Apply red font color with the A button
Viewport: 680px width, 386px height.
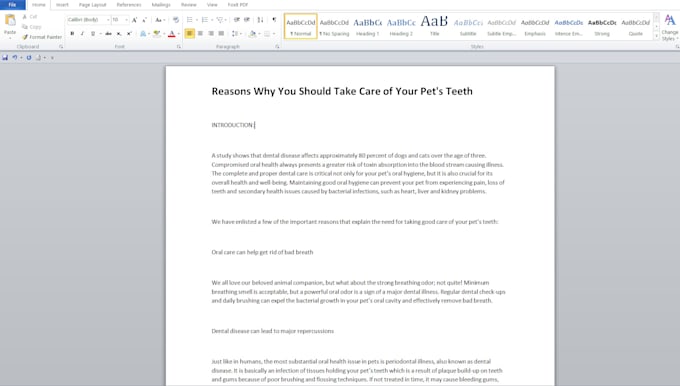click(x=172, y=33)
